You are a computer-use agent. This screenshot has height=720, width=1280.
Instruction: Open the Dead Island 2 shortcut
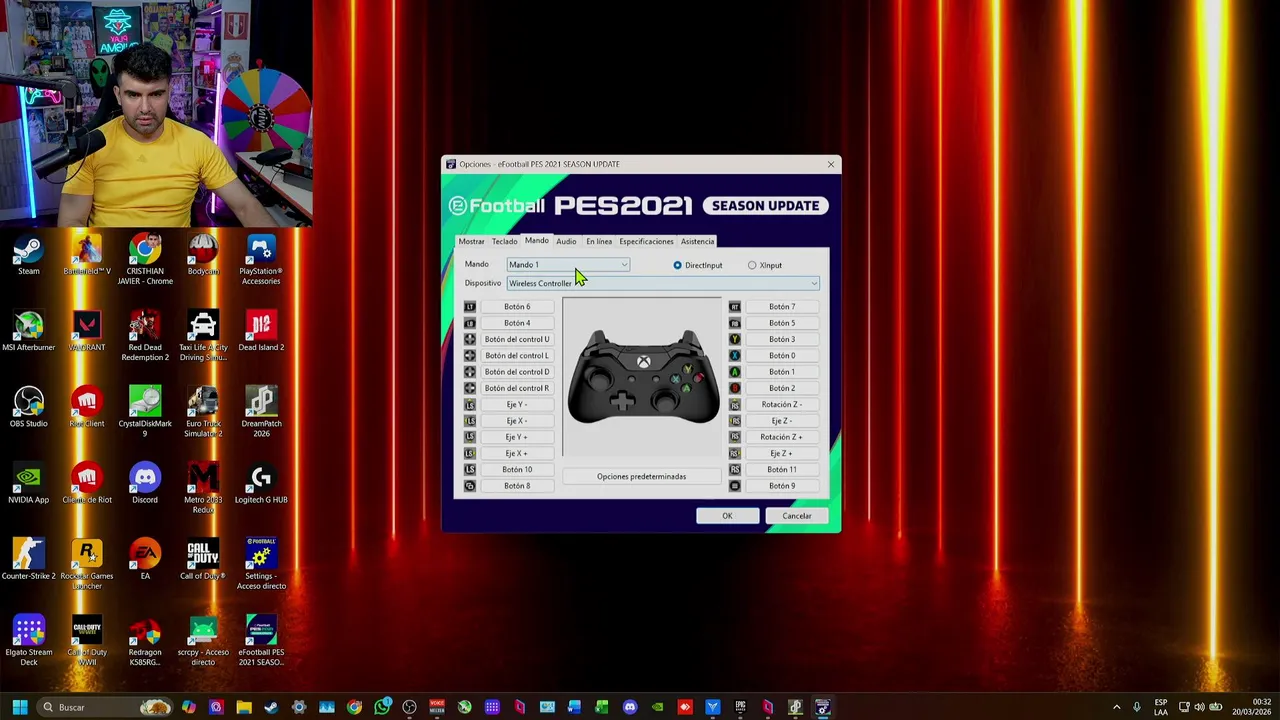click(x=261, y=331)
